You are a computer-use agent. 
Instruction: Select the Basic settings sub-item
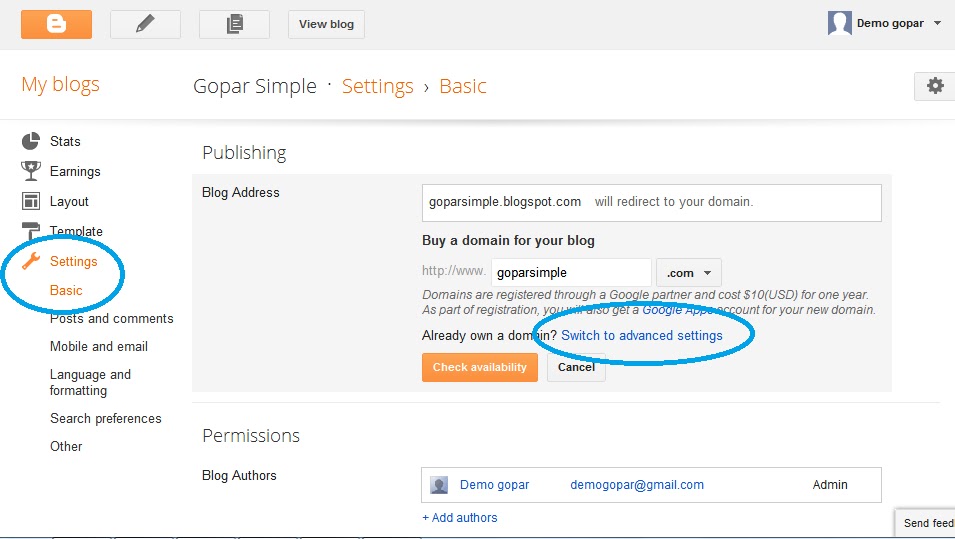click(x=66, y=291)
